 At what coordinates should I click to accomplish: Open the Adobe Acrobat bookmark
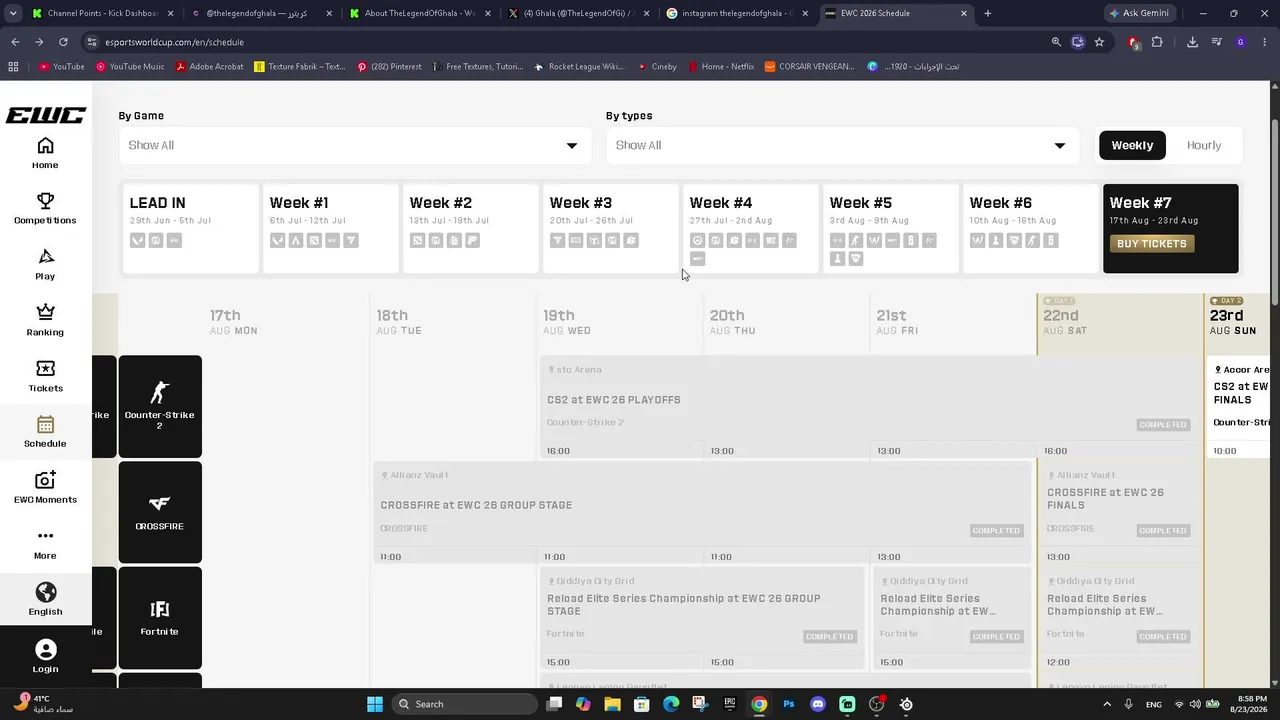coord(209,66)
